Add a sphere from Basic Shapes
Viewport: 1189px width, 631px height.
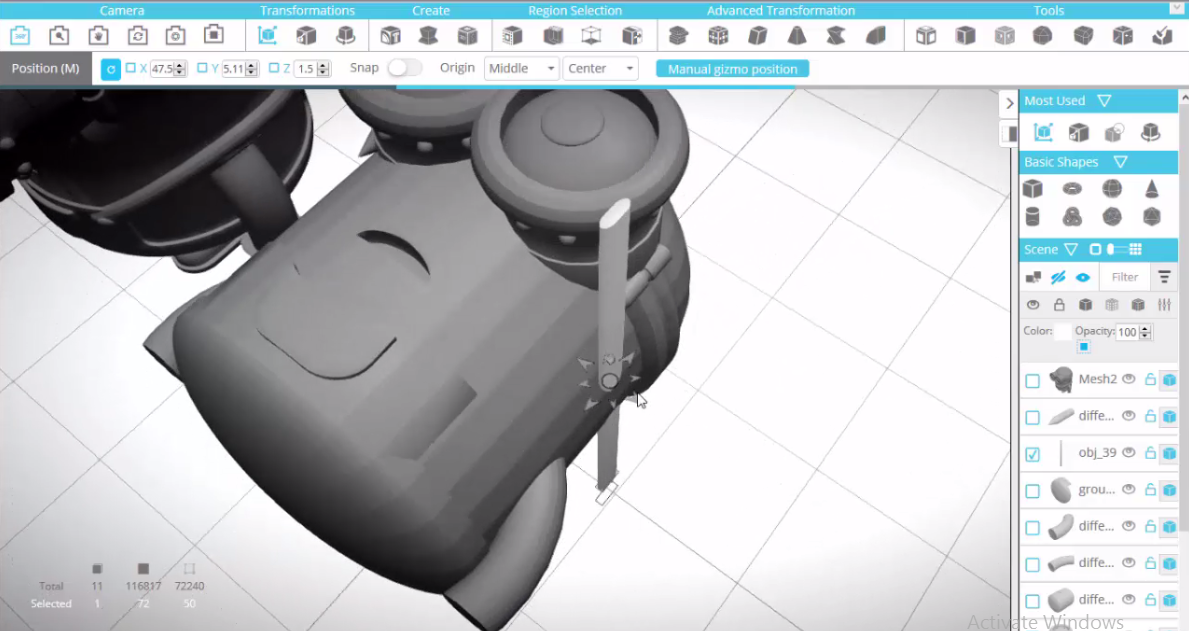[1112, 188]
